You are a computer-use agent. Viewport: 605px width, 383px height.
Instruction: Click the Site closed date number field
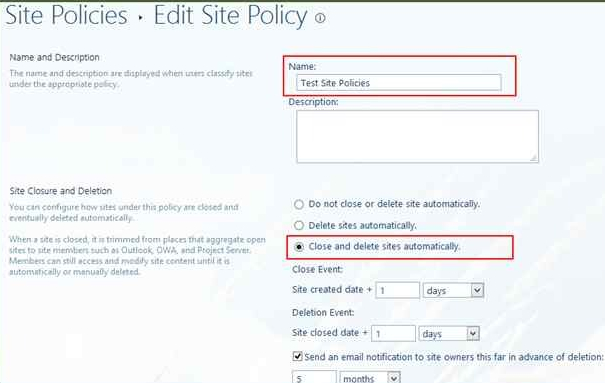(x=393, y=333)
